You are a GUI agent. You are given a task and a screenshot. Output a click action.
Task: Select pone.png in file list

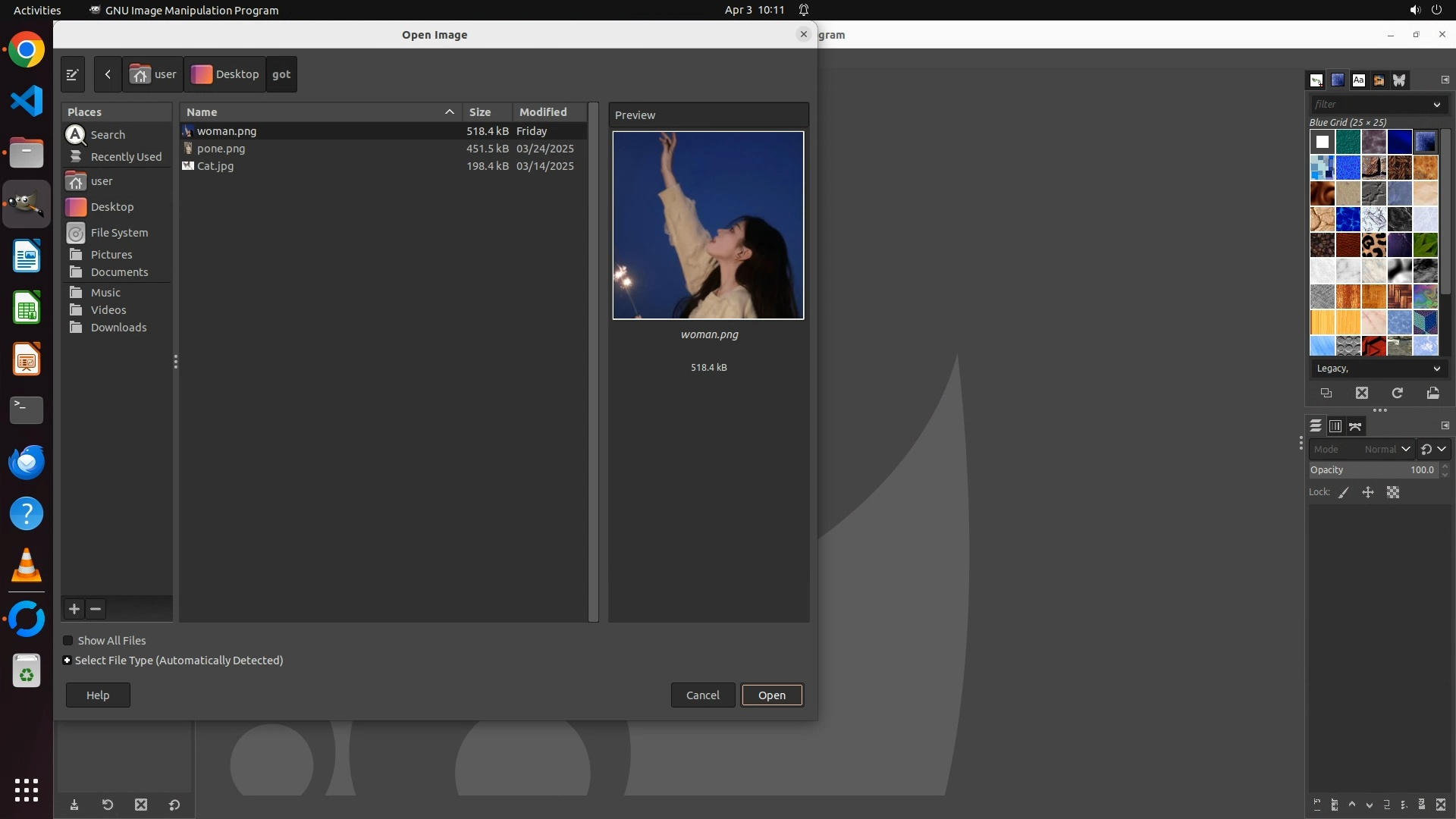click(221, 149)
